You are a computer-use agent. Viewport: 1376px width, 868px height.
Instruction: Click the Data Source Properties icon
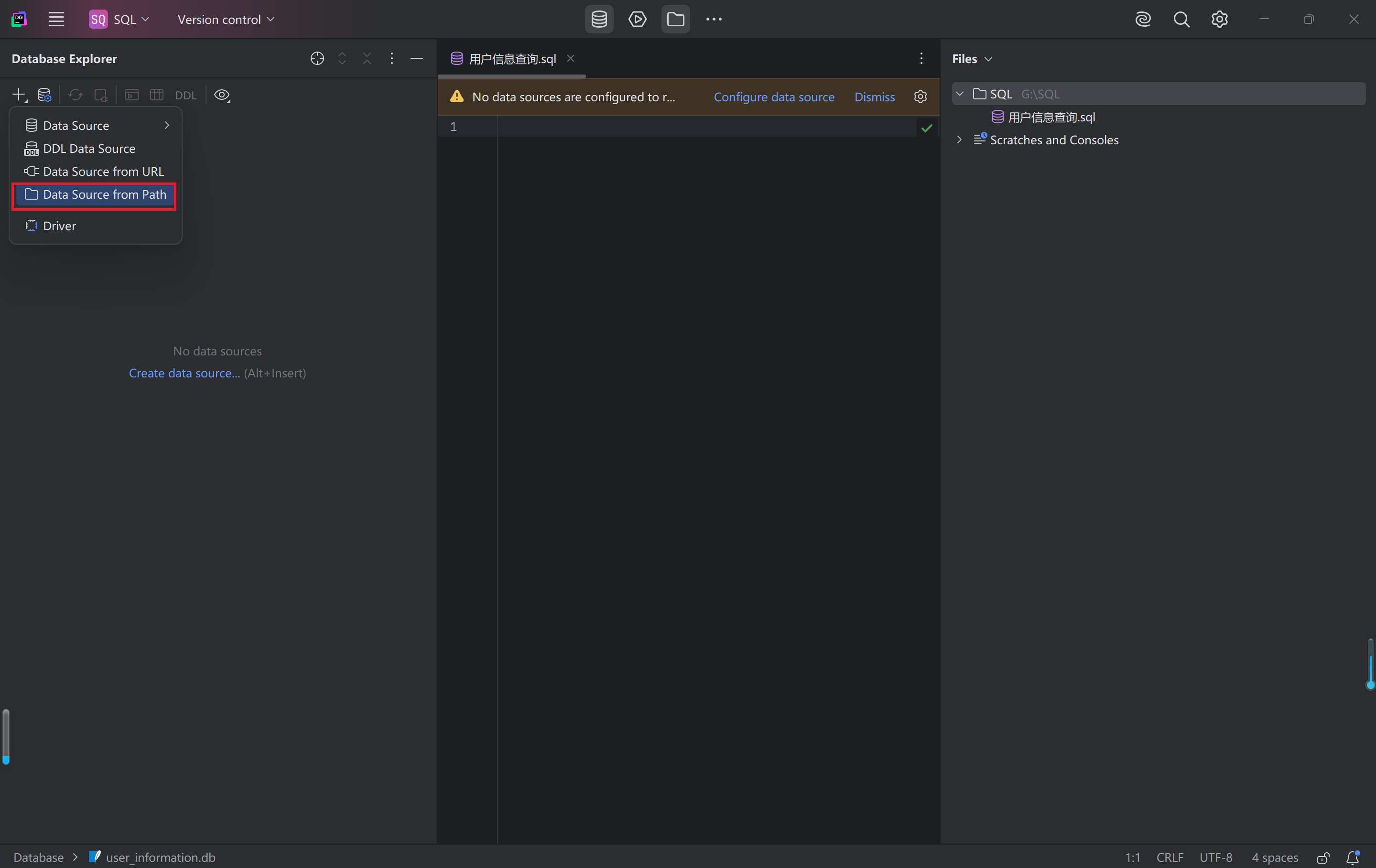[x=44, y=95]
